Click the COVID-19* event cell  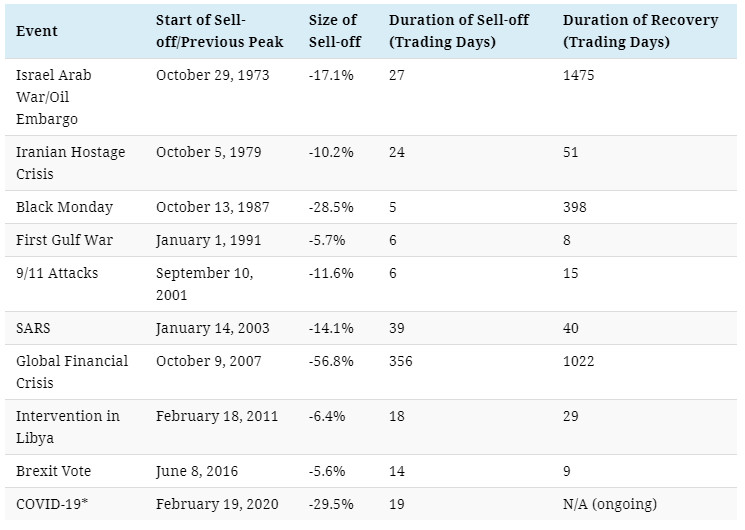point(53,504)
